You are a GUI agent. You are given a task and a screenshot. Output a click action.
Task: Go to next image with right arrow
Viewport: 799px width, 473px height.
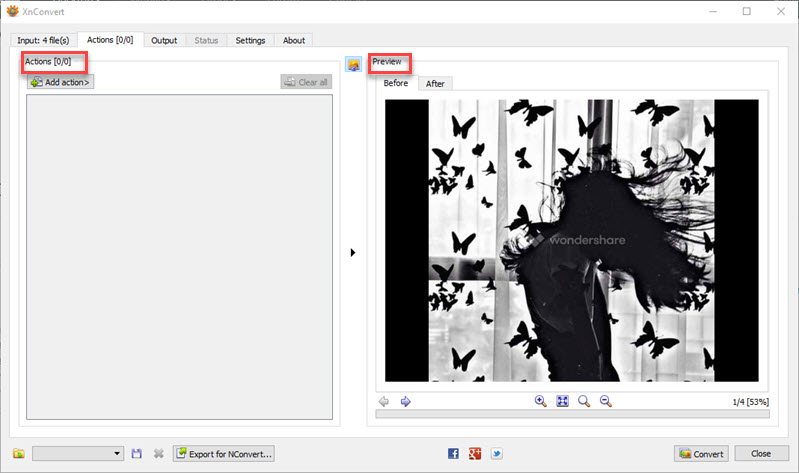406,401
